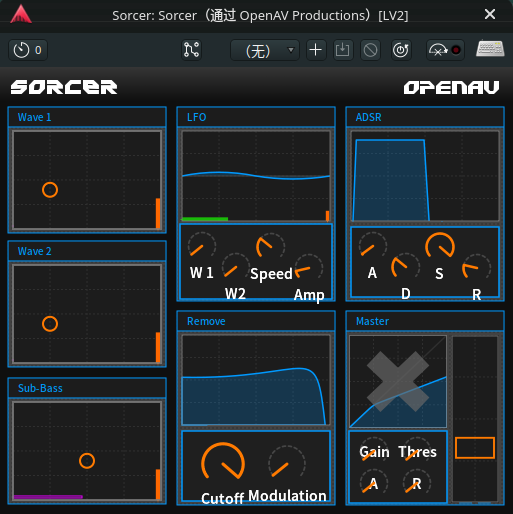Image resolution: width=513 pixels, height=514 pixels.
Task: Click the Wave 1 volume orange bar
Action: (x=158, y=213)
